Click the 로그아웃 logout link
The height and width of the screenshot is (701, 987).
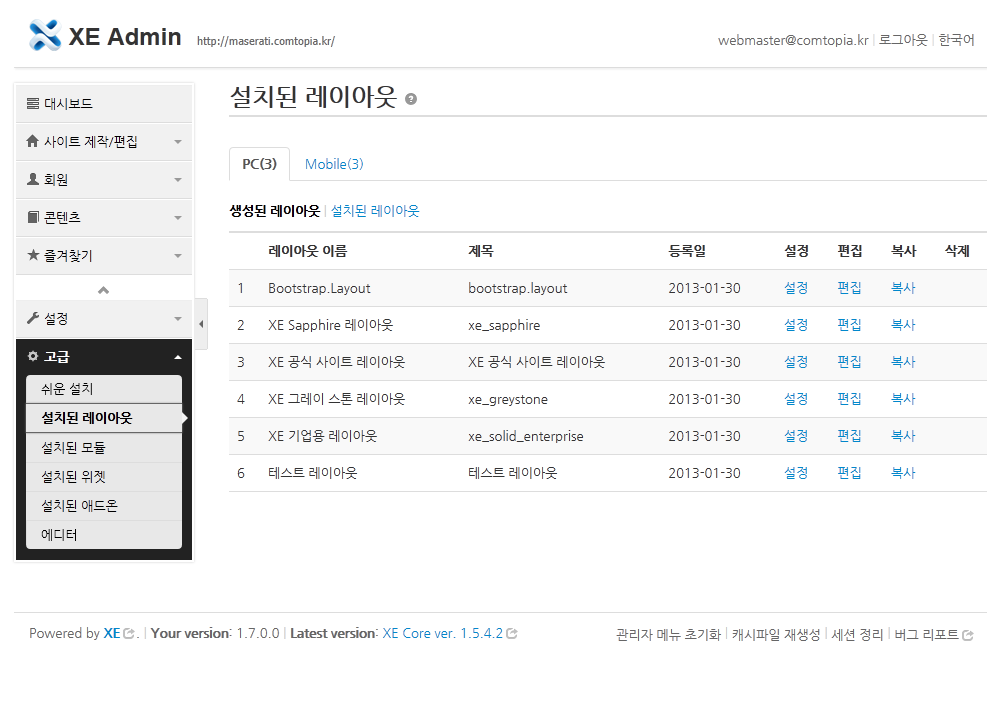click(x=903, y=41)
